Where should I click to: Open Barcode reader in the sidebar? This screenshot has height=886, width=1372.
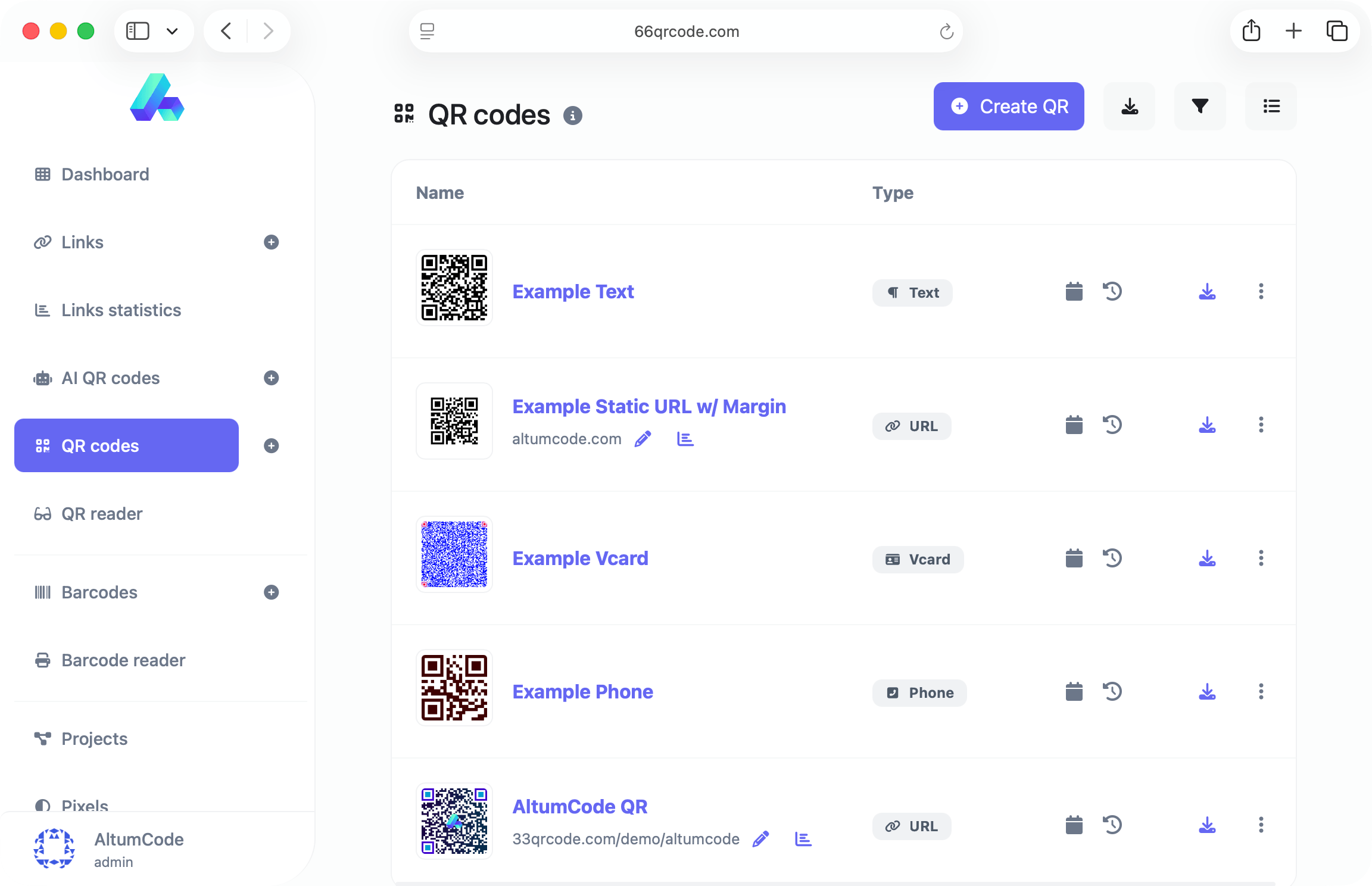point(123,660)
